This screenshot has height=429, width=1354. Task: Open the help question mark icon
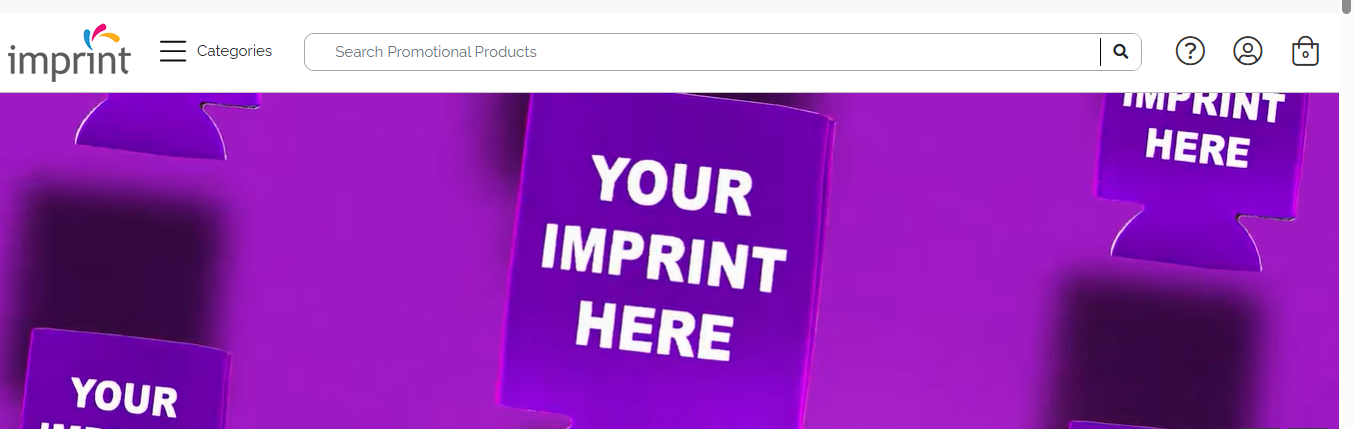[1190, 51]
